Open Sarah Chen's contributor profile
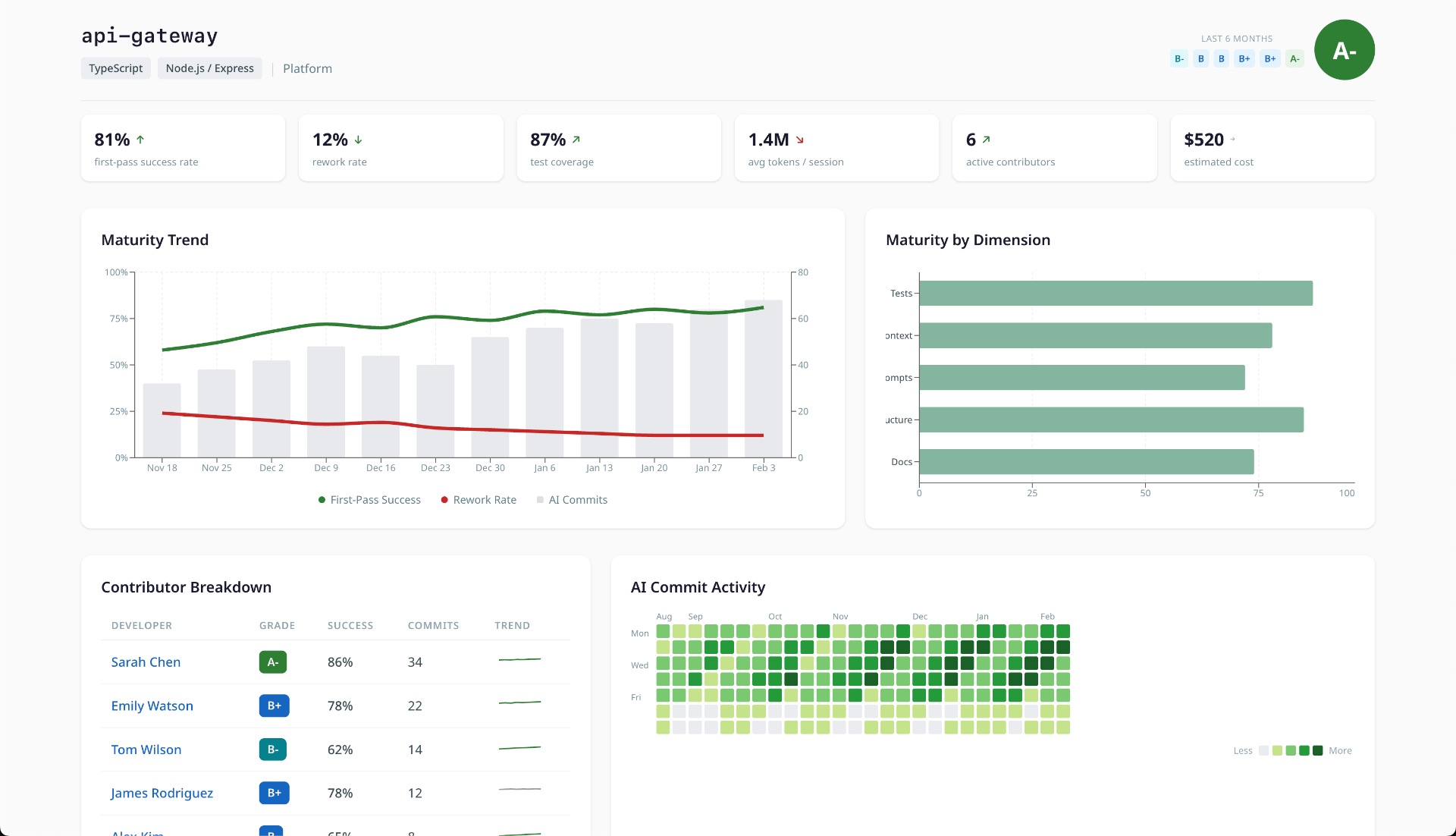The image size is (1456, 836). click(x=146, y=662)
